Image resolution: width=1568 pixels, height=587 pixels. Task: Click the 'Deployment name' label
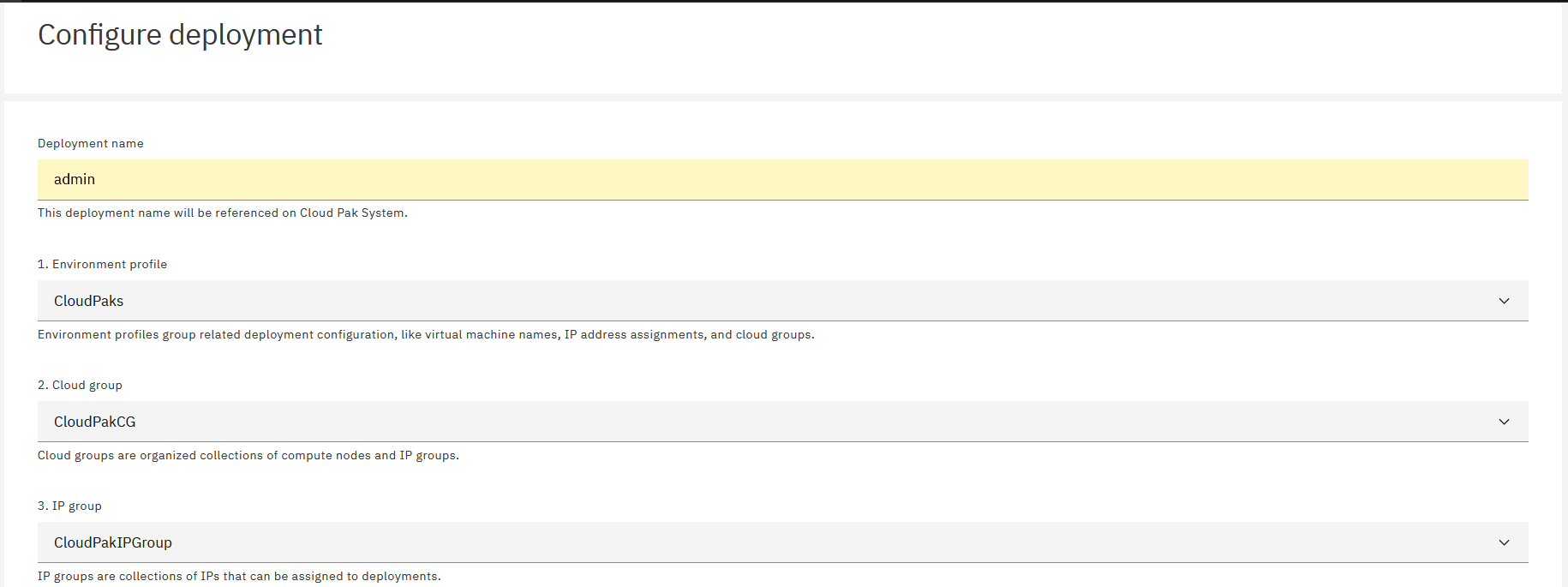coord(91,143)
